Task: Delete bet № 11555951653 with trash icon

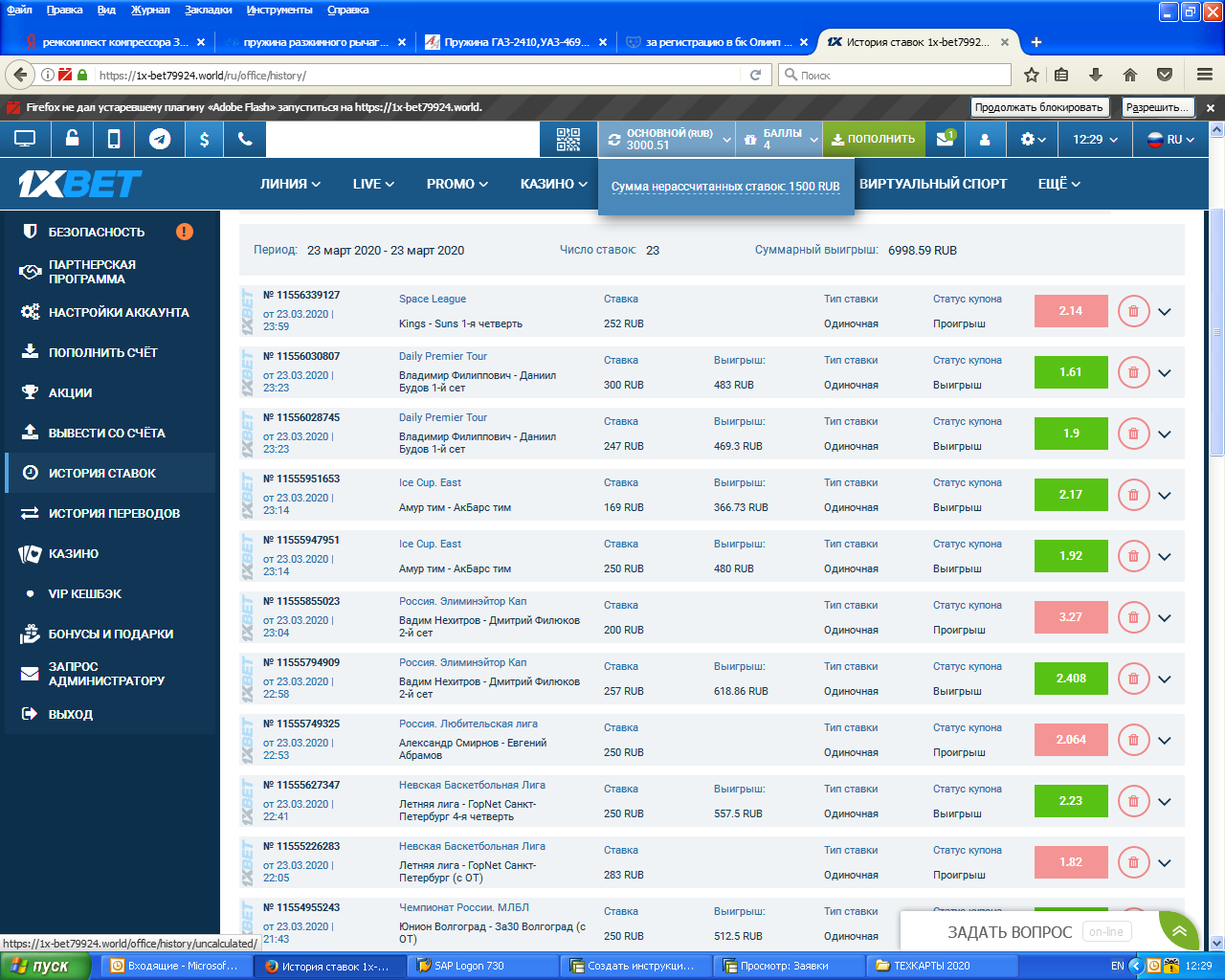Action: pos(1133,495)
